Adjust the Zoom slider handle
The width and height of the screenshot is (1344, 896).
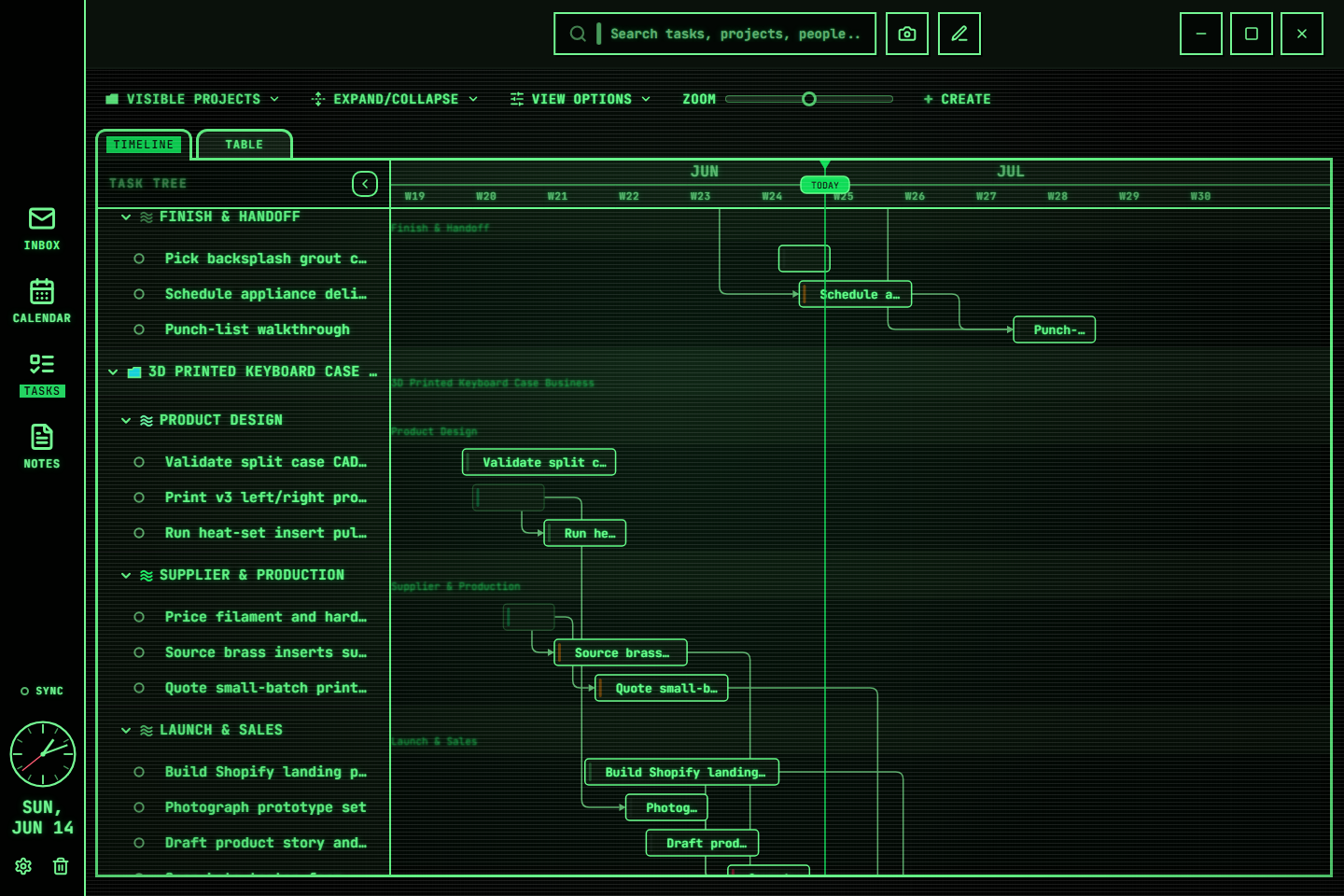coord(809,99)
